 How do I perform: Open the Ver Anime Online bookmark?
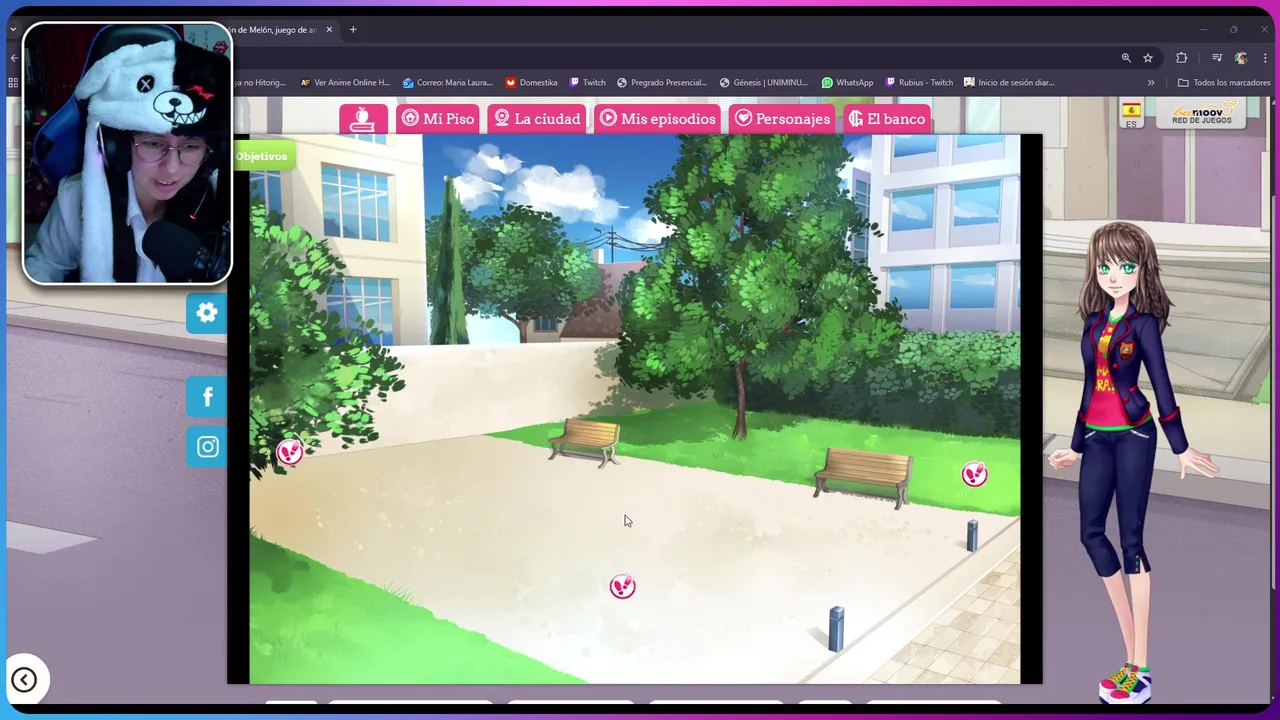(x=345, y=83)
